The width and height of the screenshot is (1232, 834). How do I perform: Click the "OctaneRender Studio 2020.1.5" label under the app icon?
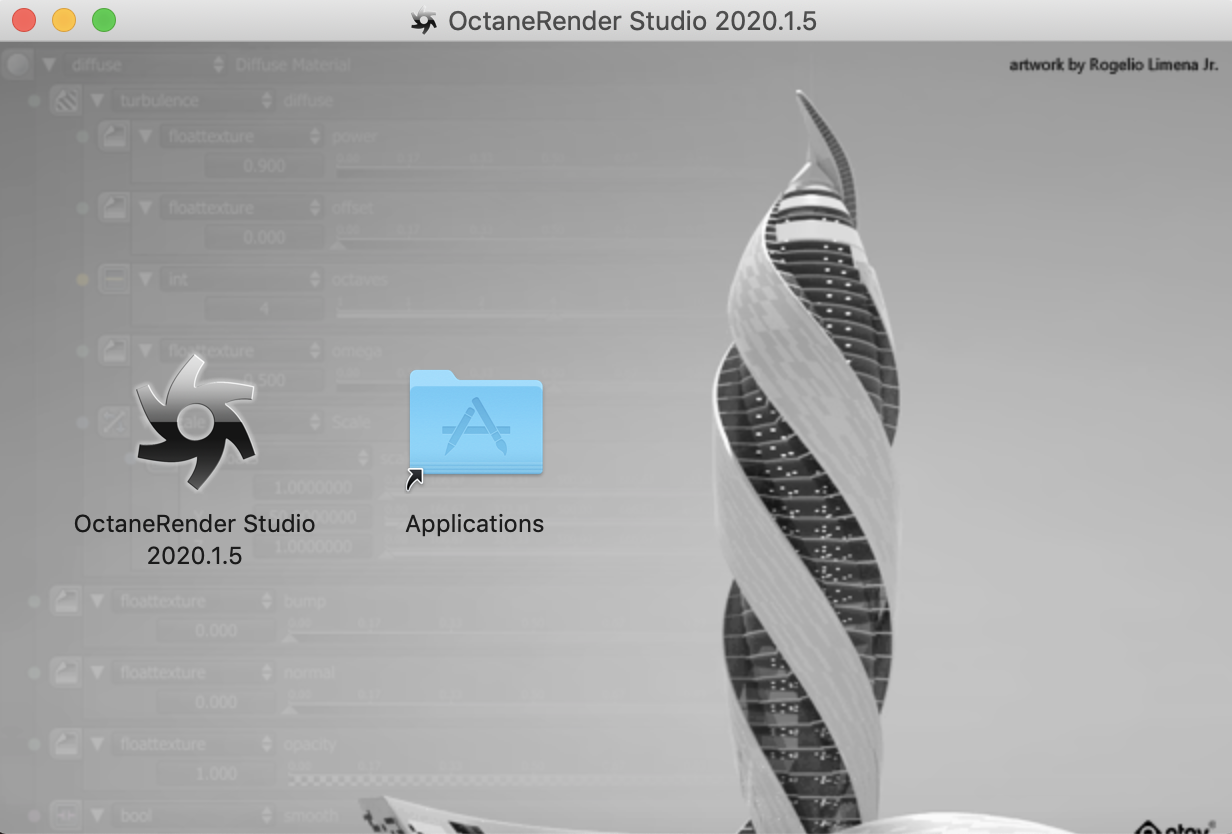coord(195,540)
